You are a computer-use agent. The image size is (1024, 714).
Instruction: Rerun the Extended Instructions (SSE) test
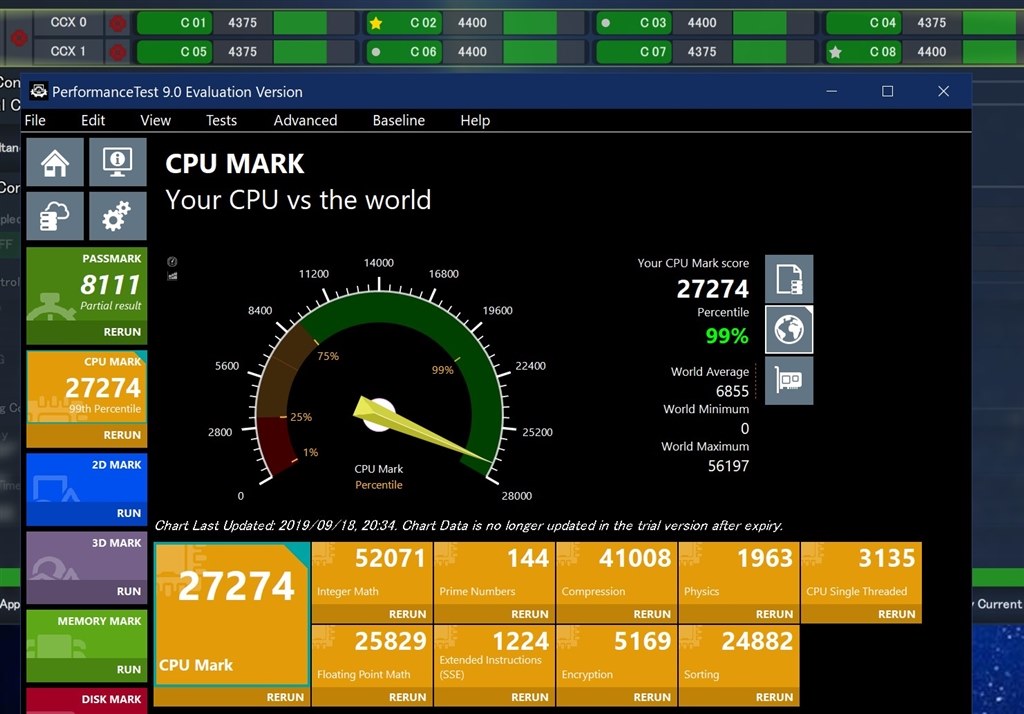tap(530, 697)
